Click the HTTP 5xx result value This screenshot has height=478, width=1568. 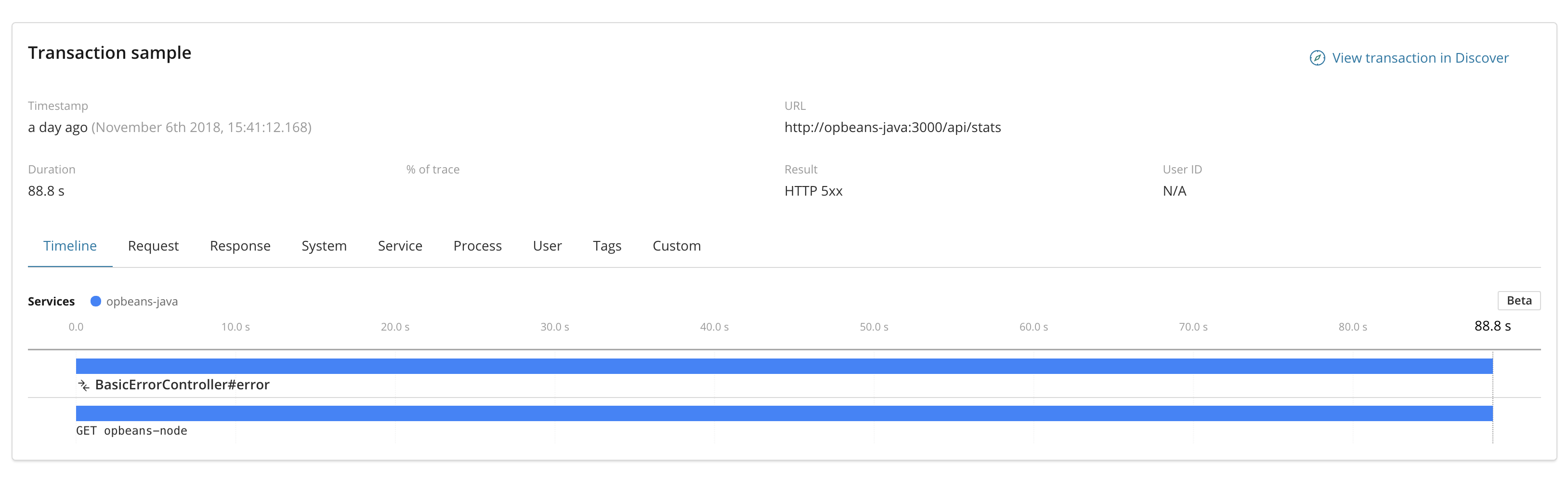(x=814, y=191)
